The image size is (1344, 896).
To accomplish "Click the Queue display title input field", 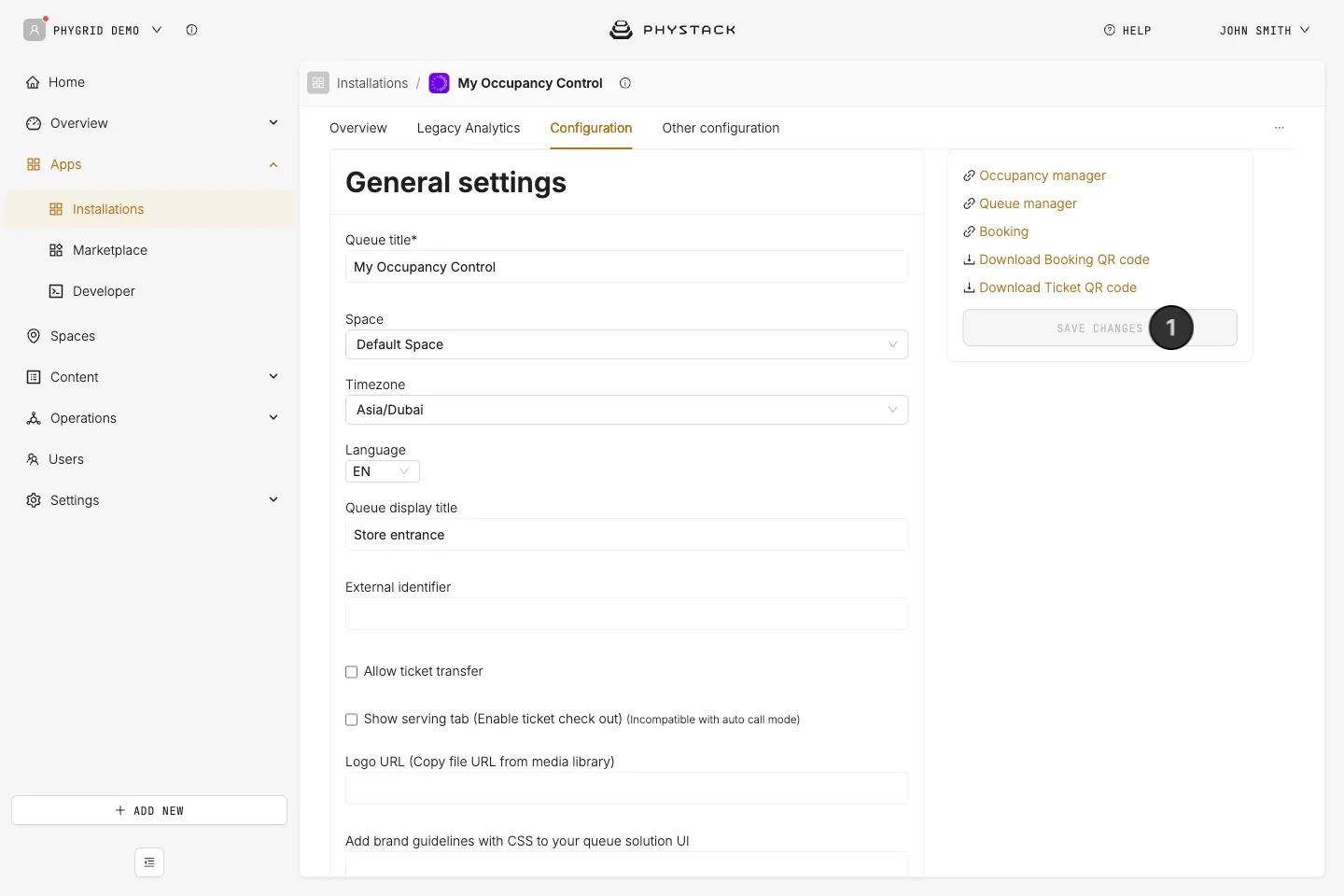I will [626, 535].
